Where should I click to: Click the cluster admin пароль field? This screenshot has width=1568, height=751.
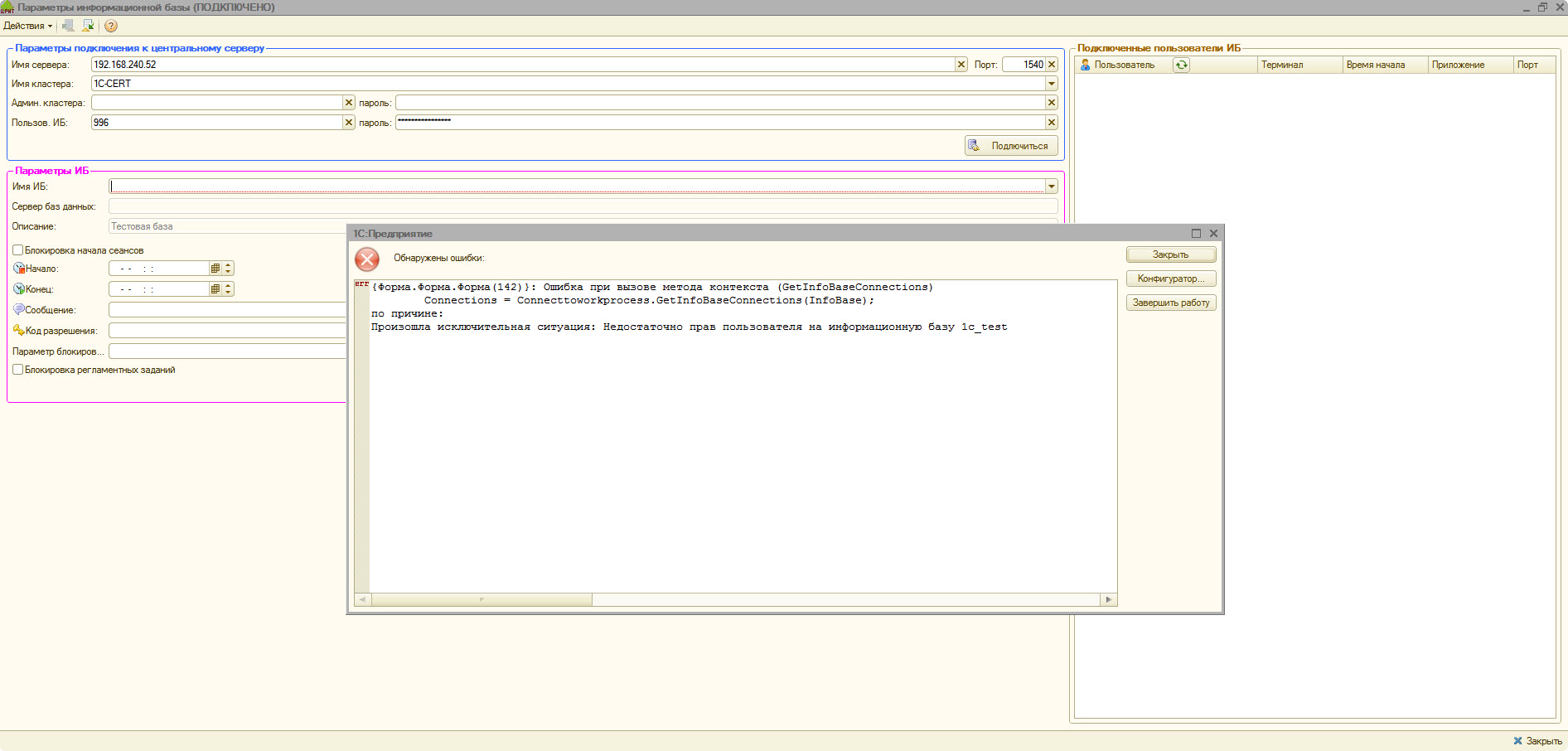pyautogui.click(x=720, y=103)
